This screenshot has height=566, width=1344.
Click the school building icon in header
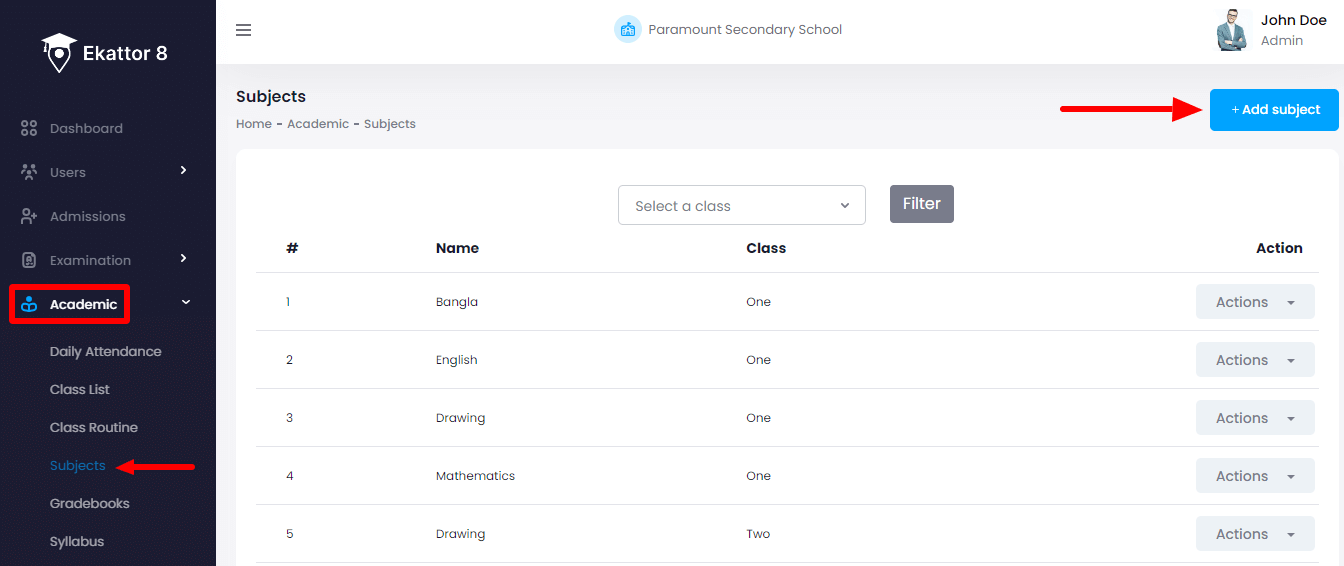click(627, 30)
